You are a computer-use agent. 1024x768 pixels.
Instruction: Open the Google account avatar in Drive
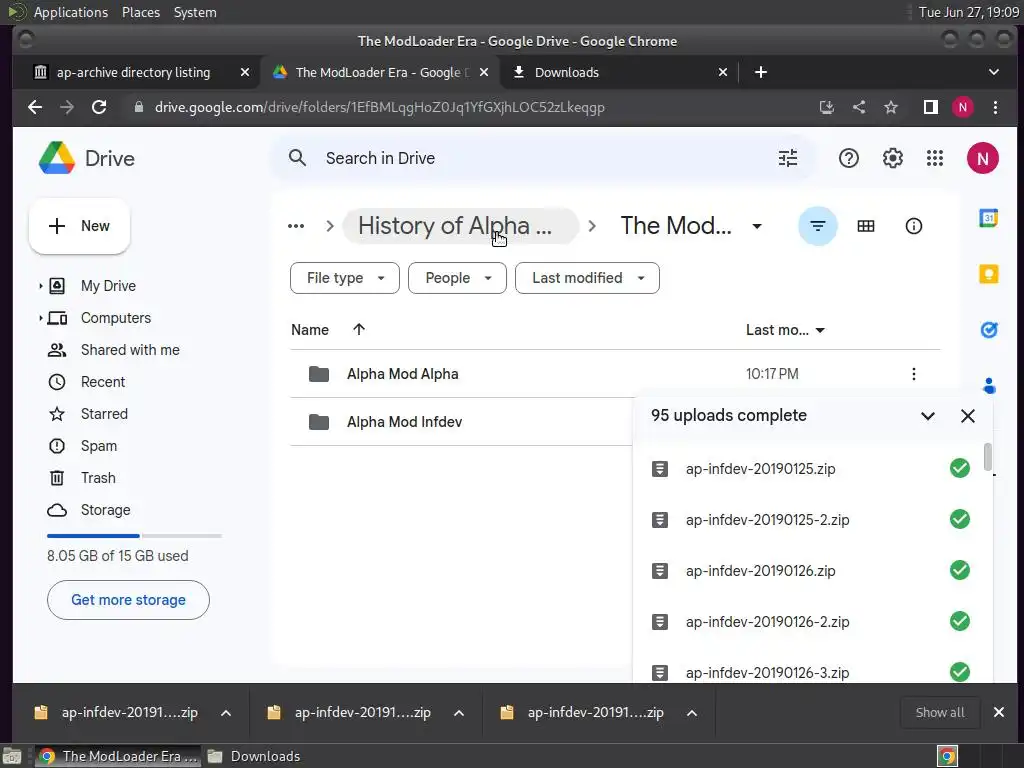point(982,158)
